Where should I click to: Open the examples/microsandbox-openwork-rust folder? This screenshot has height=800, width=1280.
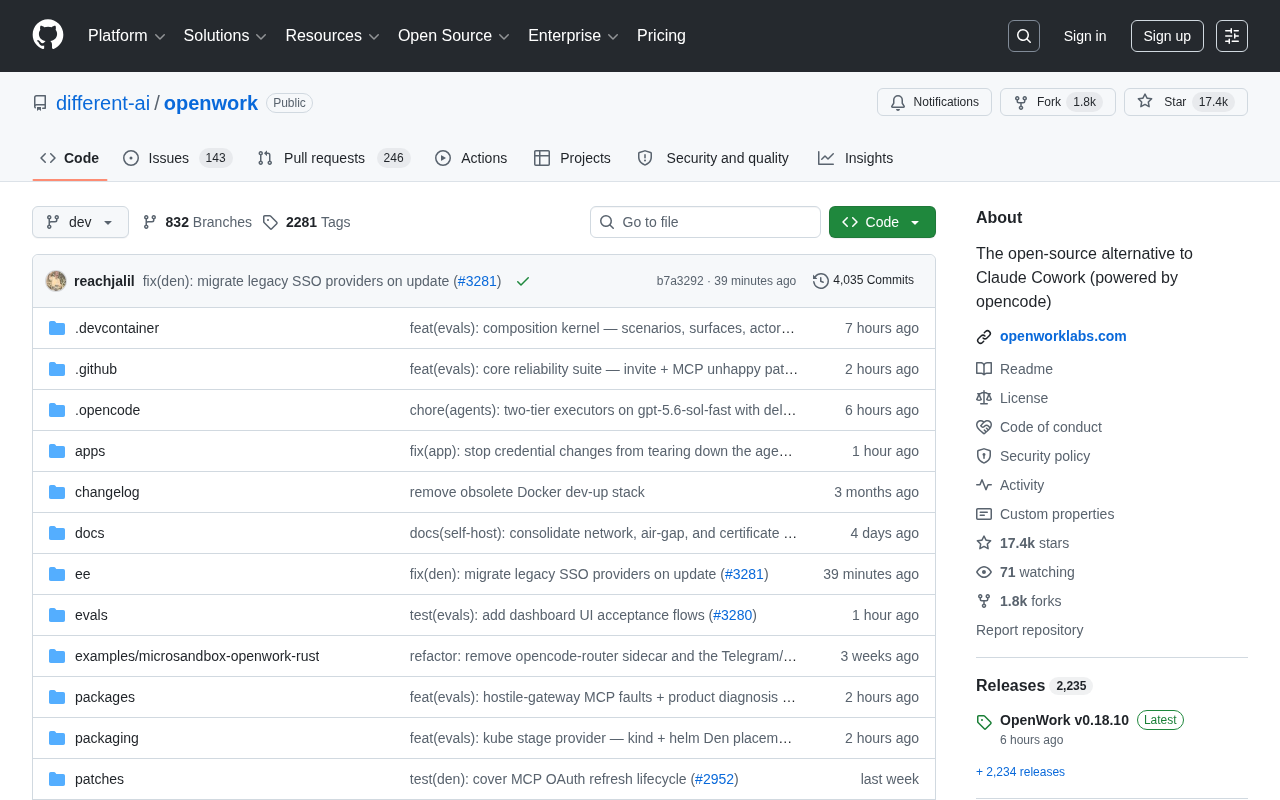197,656
